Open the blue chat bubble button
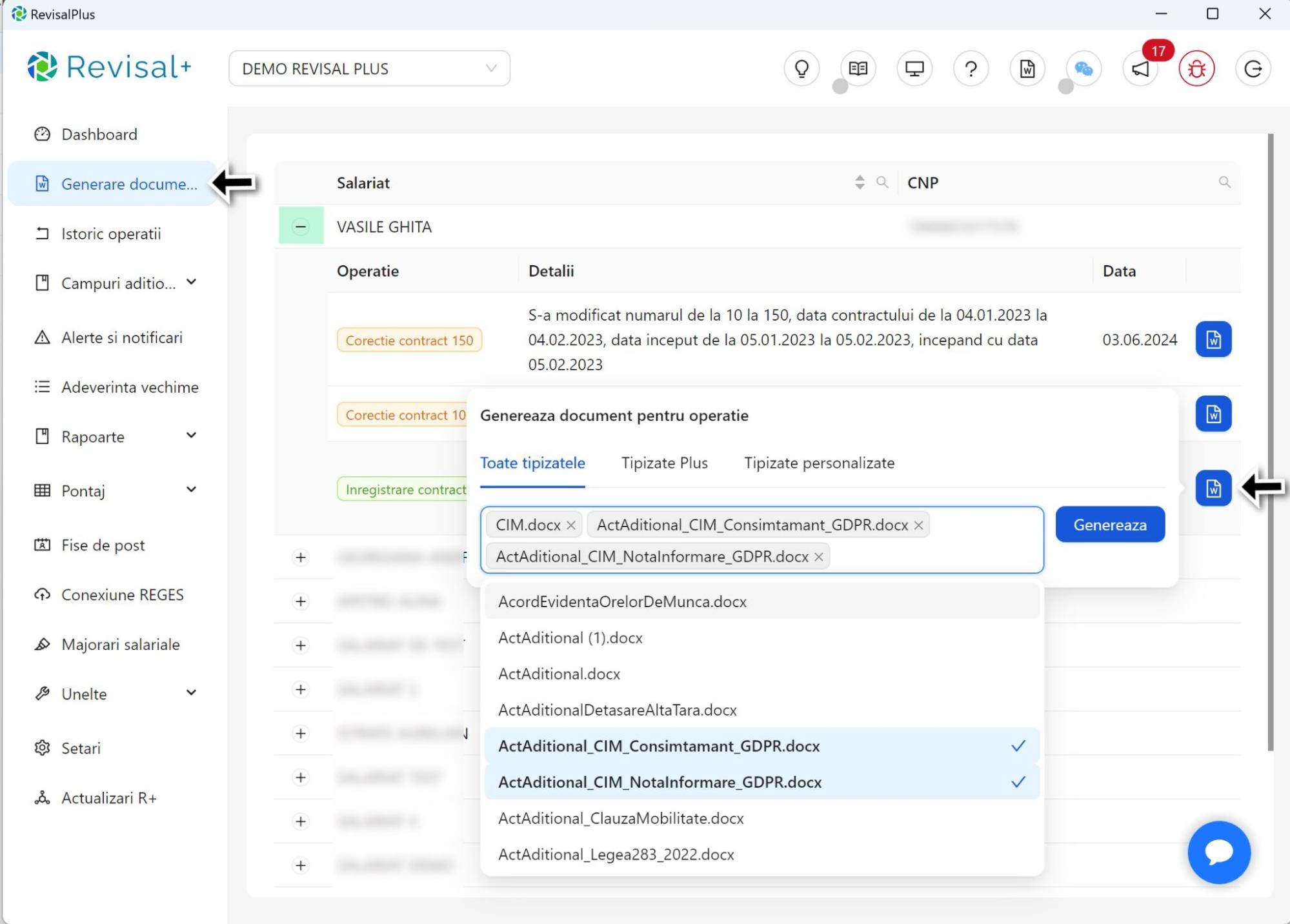 pyautogui.click(x=1218, y=852)
